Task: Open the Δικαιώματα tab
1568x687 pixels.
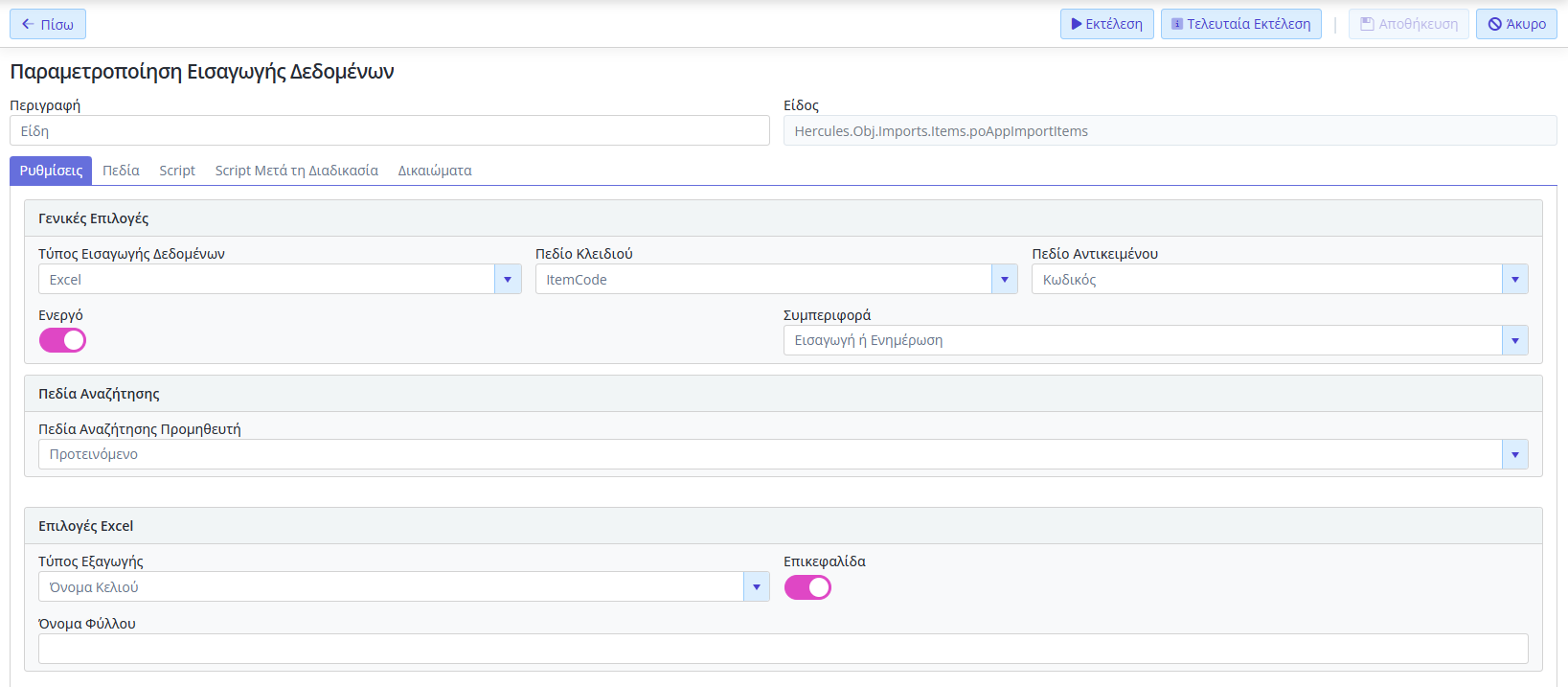Action: (x=435, y=171)
